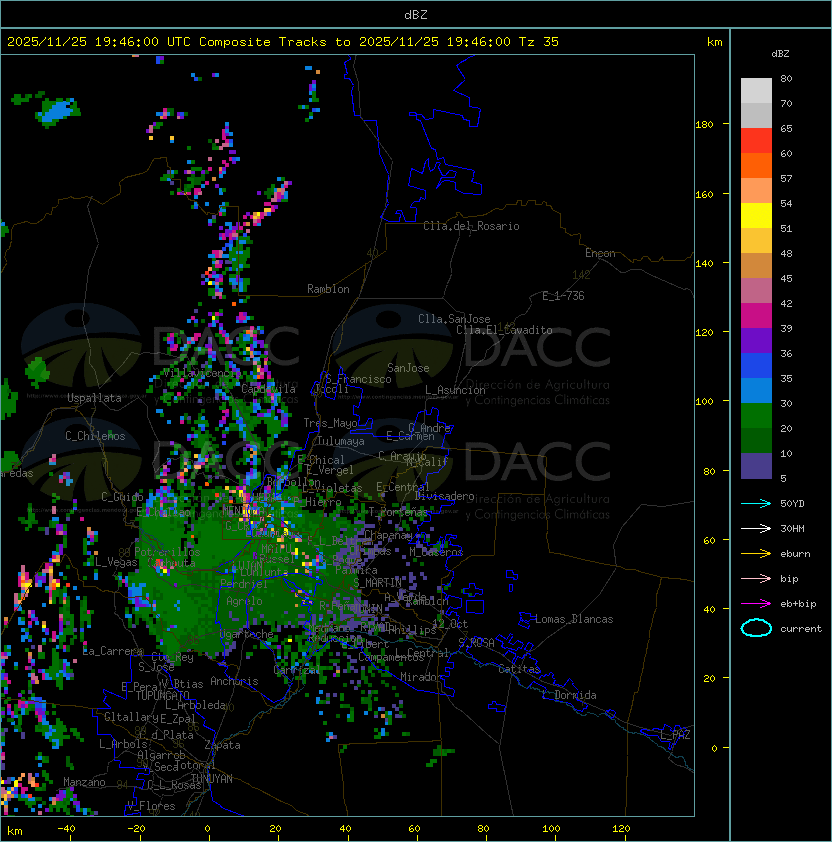Click the 'Clla.del_Rosario' map label
This screenshot has height=842, width=832.
pyautogui.click(x=471, y=226)
